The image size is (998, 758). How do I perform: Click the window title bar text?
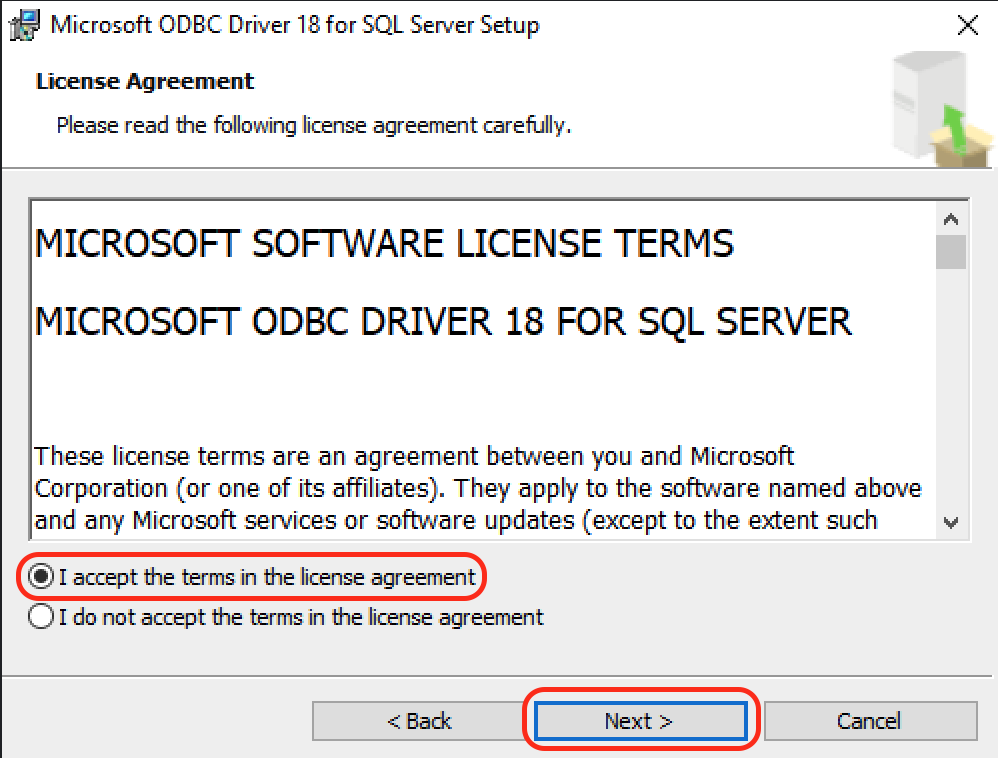pos(297,25)
